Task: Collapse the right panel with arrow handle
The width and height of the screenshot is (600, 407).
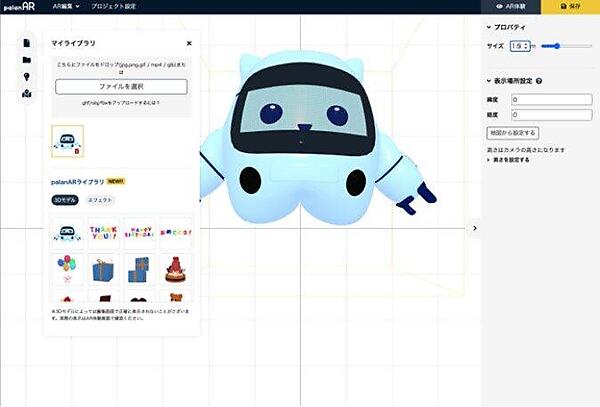Action: tap(474, 228)
